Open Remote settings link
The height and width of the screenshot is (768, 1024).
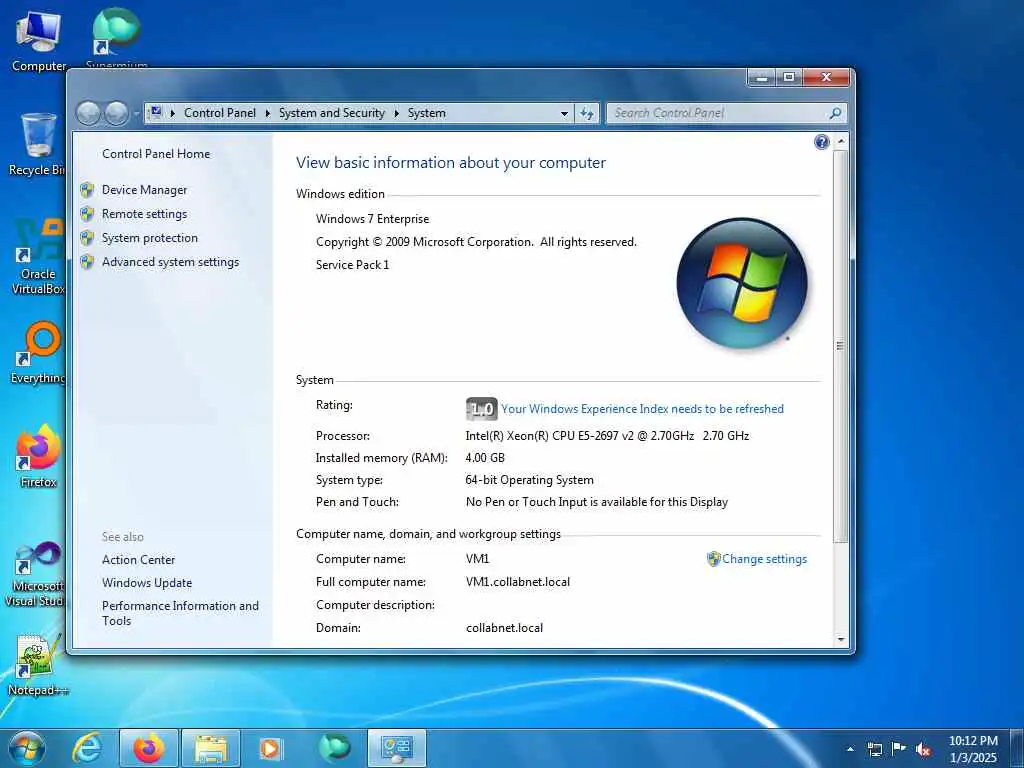coord(144,214)
